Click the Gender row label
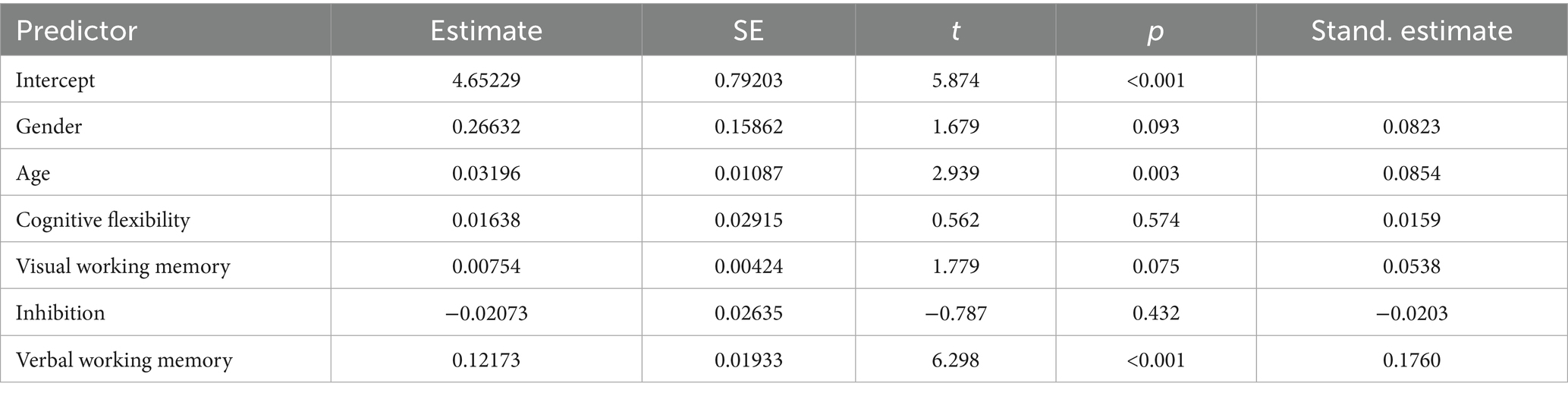The image size is (1568, 396). pos(49,126)
